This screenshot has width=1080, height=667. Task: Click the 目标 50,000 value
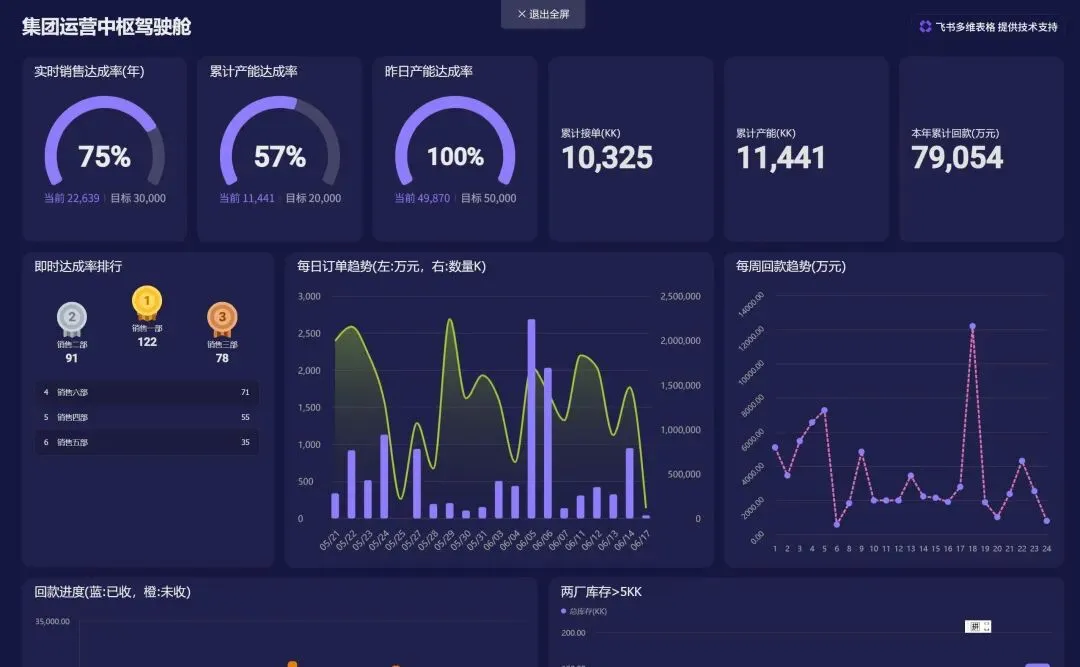click(488, 198)
